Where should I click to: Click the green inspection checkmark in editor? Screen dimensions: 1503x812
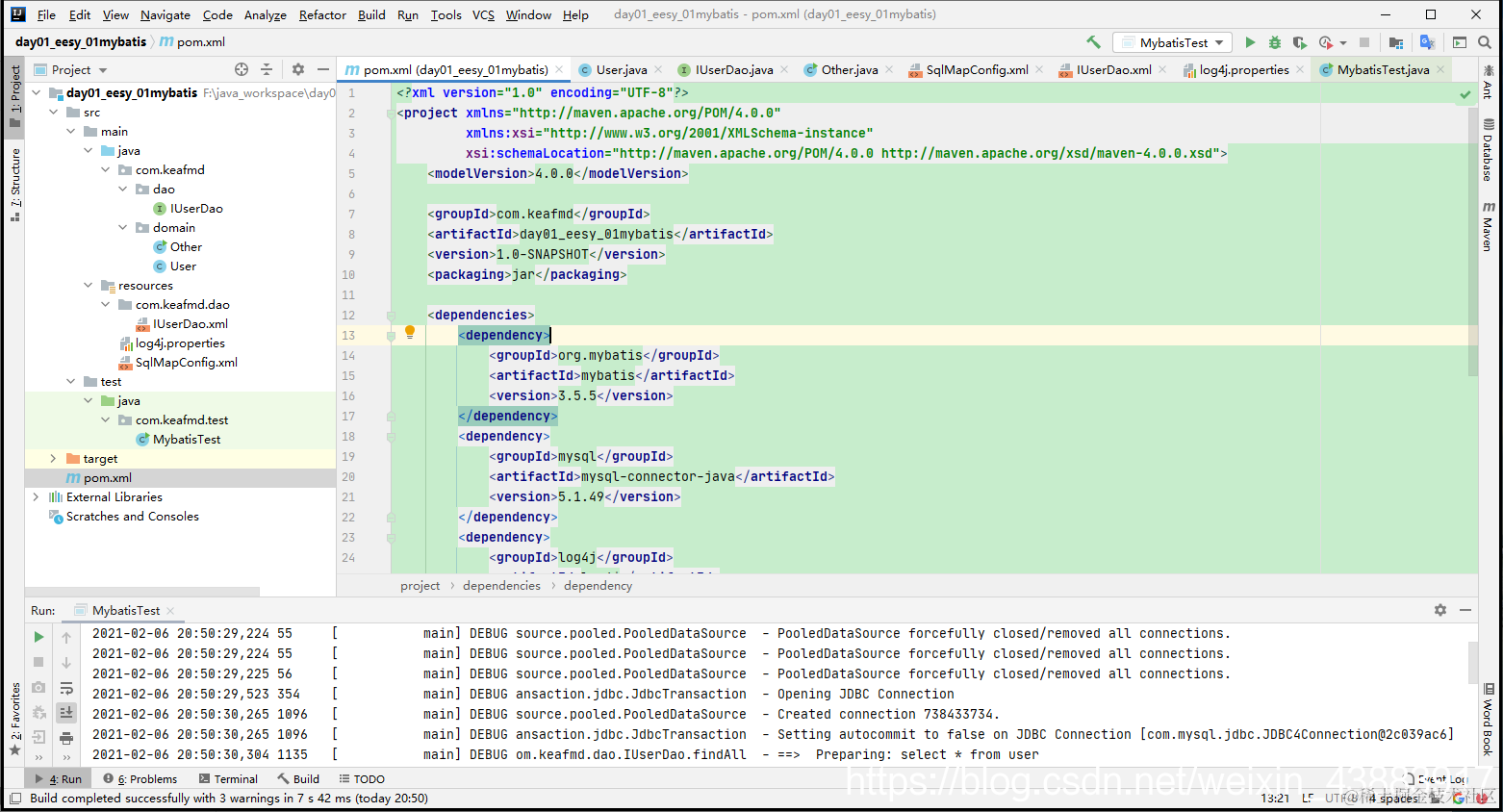click(1465, 94)
